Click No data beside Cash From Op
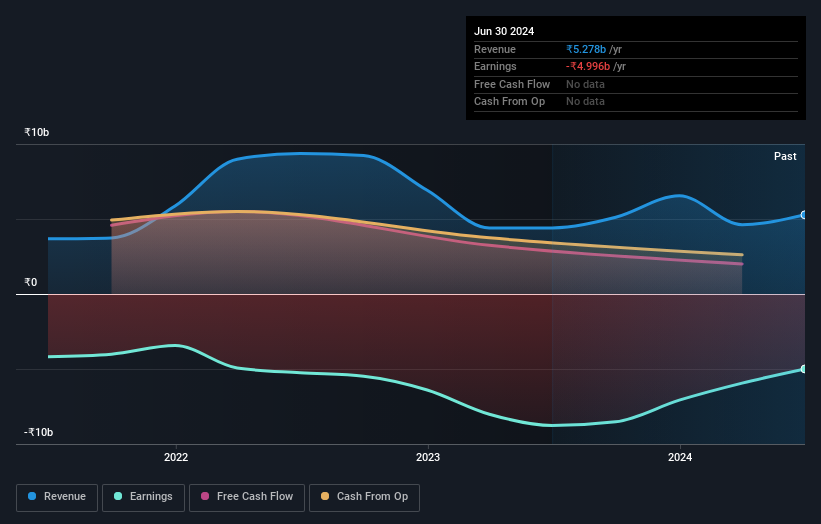This screenshot has width=821, height=524. 585,102
